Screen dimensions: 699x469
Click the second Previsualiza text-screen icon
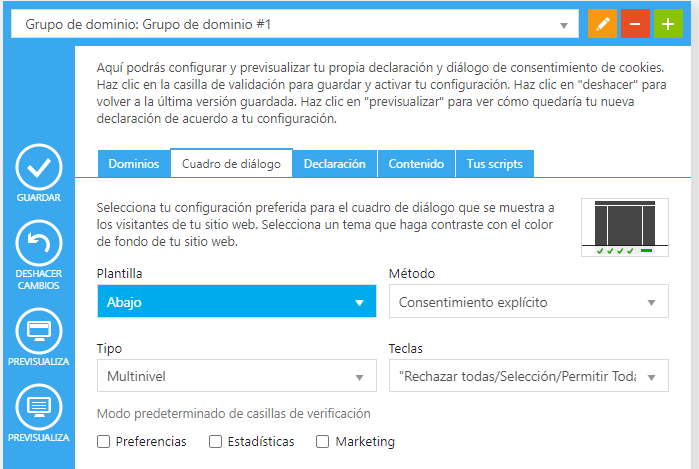(x=39, y=407)
